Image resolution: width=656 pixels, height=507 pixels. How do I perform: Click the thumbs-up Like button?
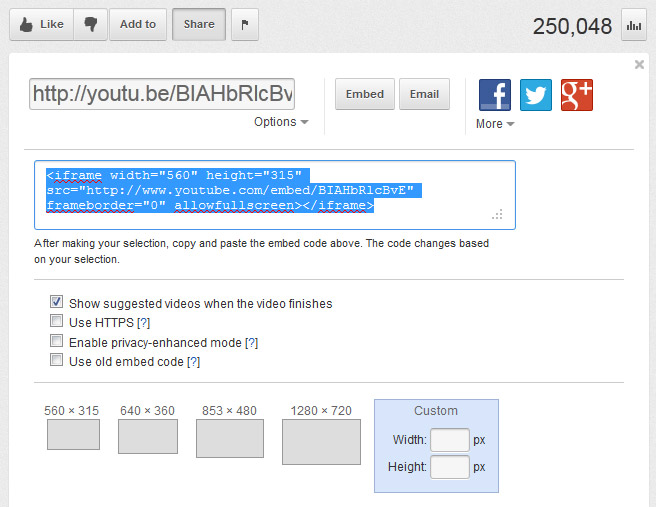(42, 24)
